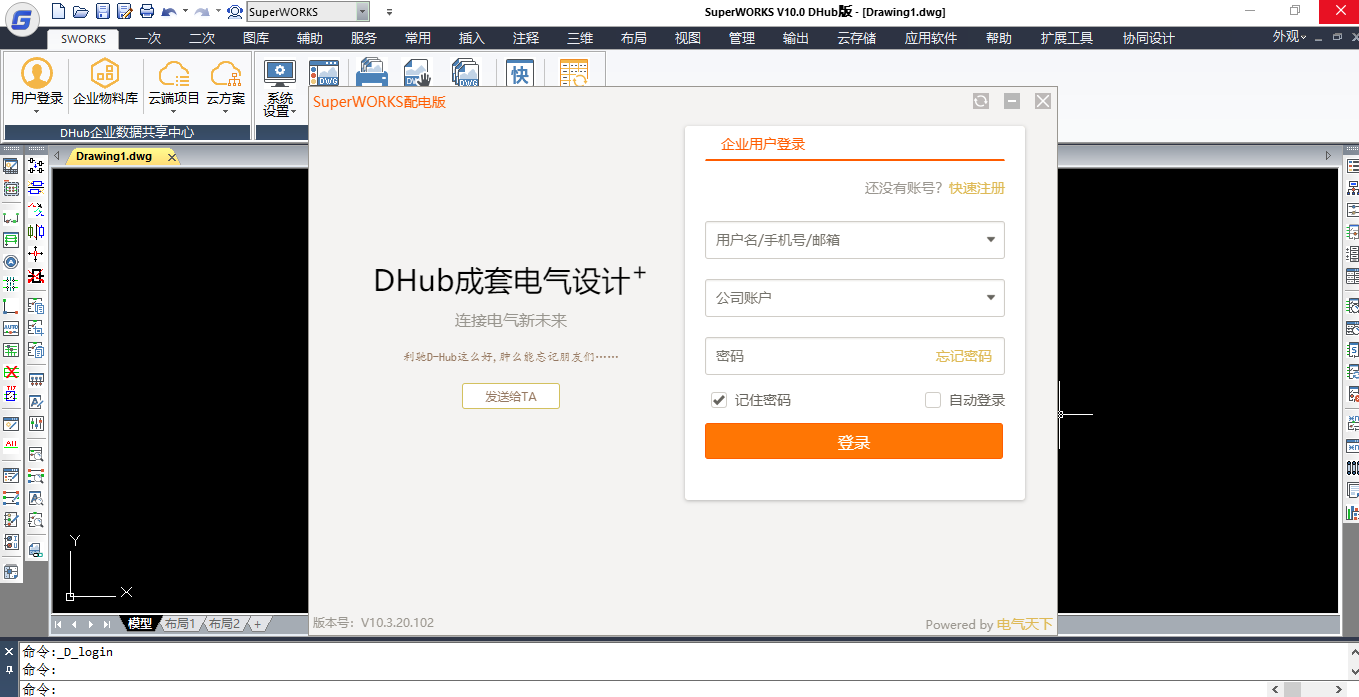Click the orange table refresh ribbon icon
Screen dimensions: 1359x697
click(x=574, y=74)
